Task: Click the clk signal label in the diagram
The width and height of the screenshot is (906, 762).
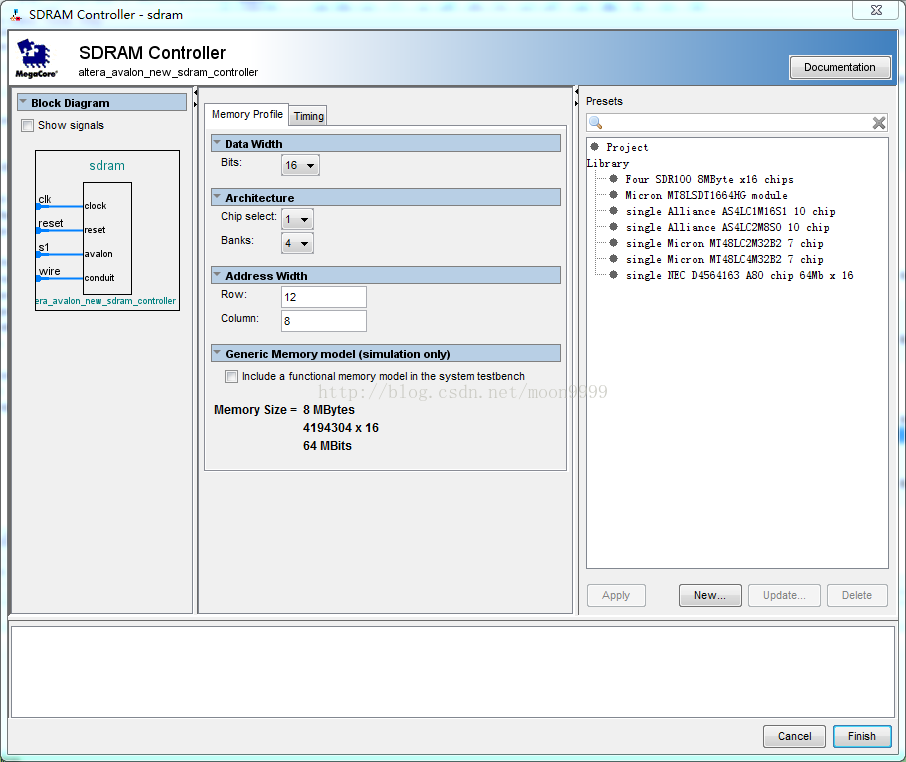Action: 44,199
